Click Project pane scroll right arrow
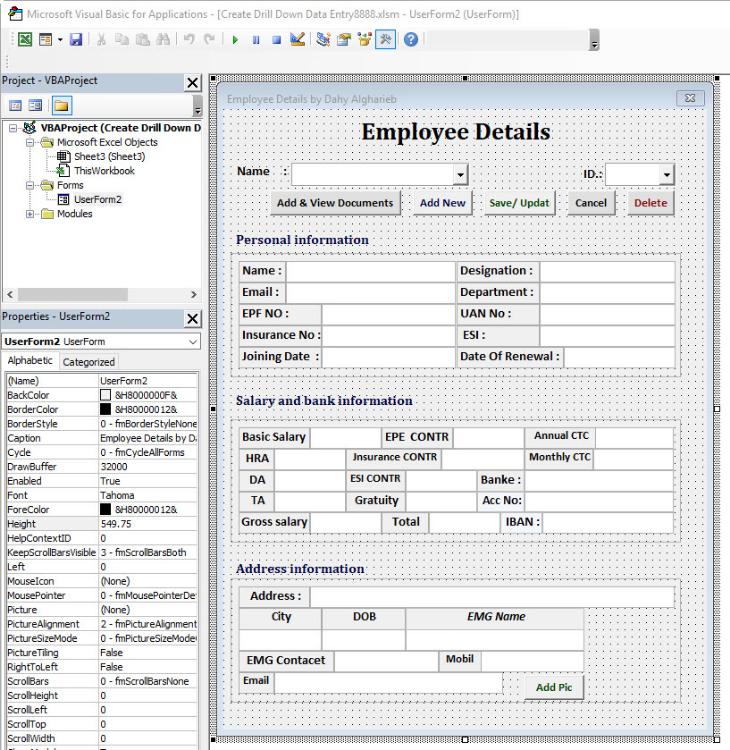 coord(193,294)
